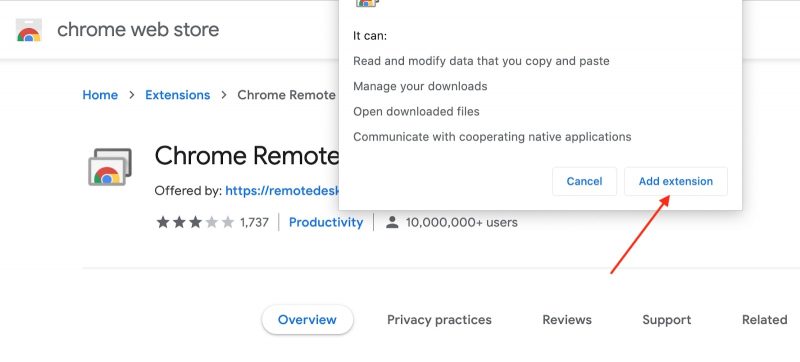The width and height of the screenshot is (800, 362).
Task: Click 'Read and modify data that you copy and paste'
Action: click(481, 61)
